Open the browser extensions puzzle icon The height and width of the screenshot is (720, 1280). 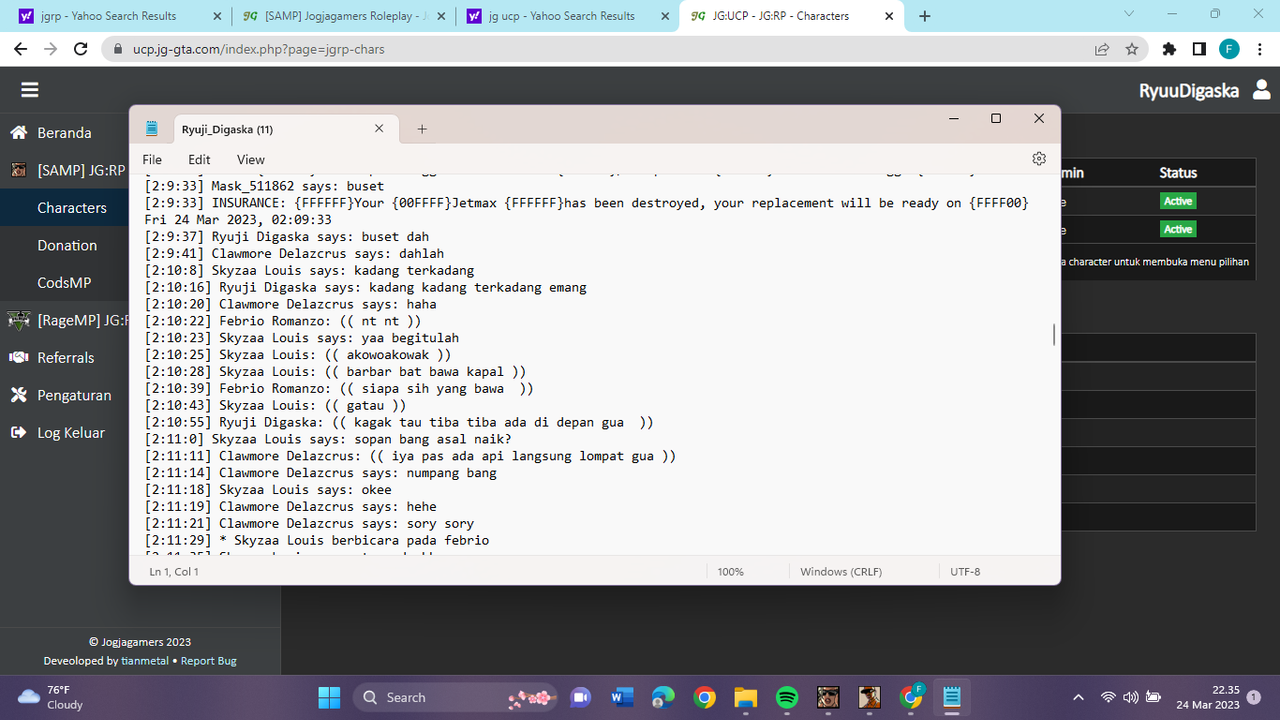click(x=1169, y=49)
